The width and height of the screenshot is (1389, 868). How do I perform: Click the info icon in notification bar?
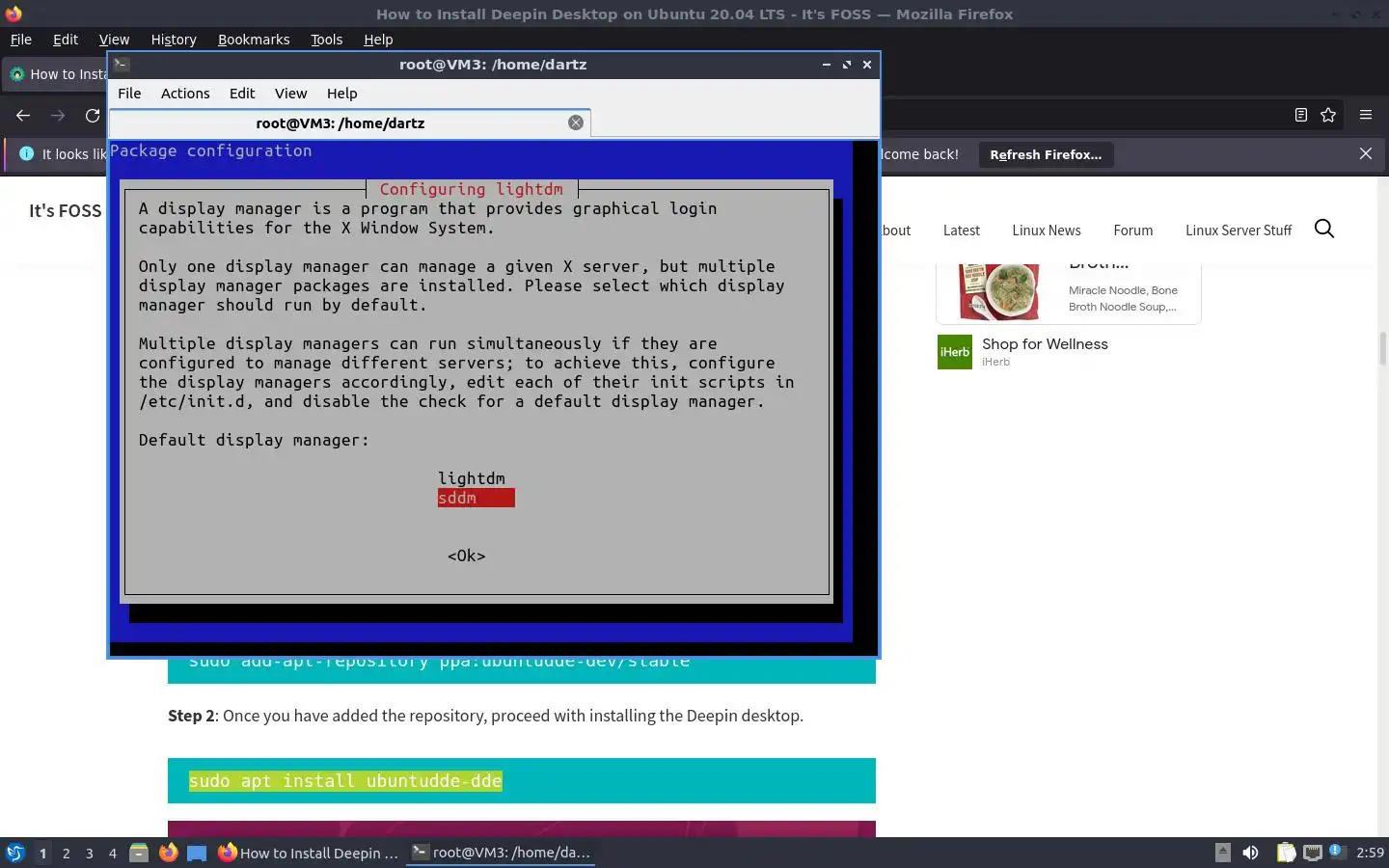click(24, 153)
